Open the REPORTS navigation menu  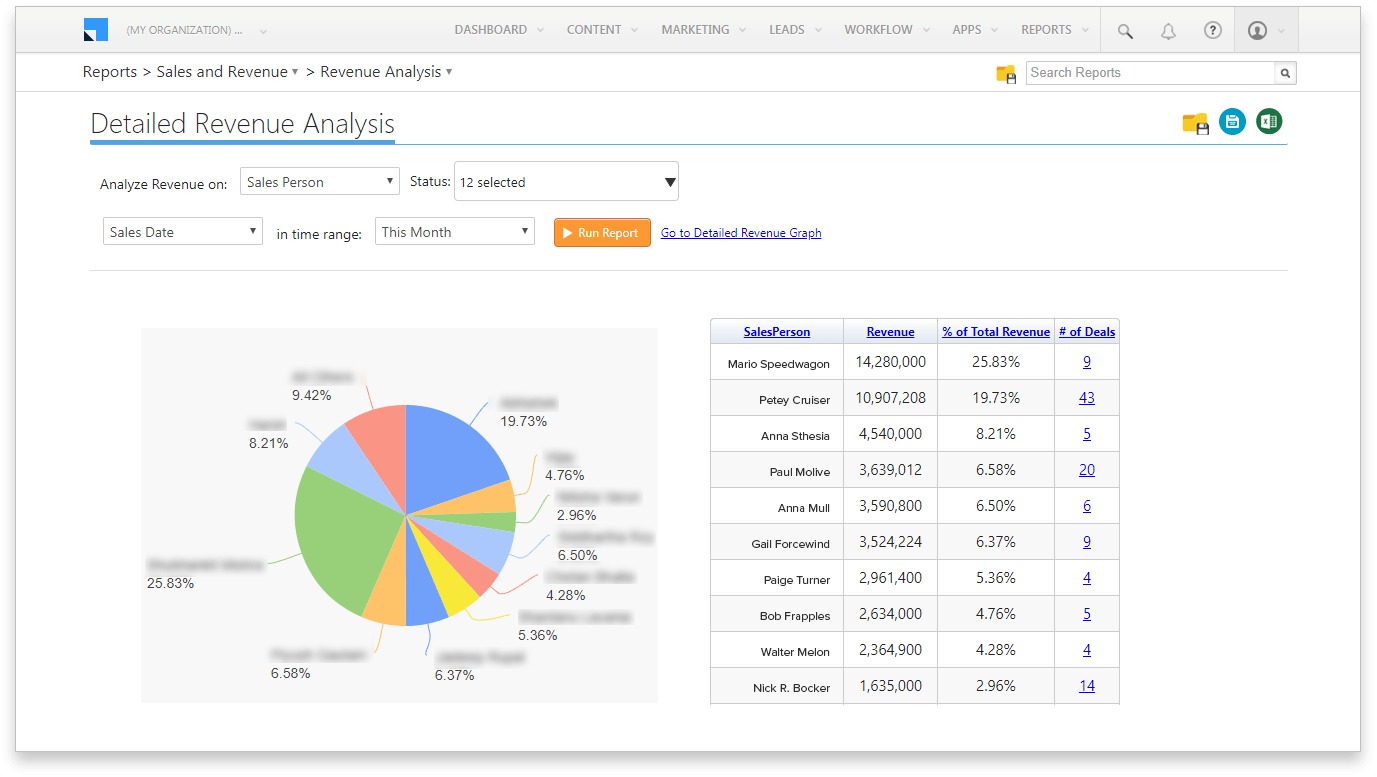[x=1046, y=29]
